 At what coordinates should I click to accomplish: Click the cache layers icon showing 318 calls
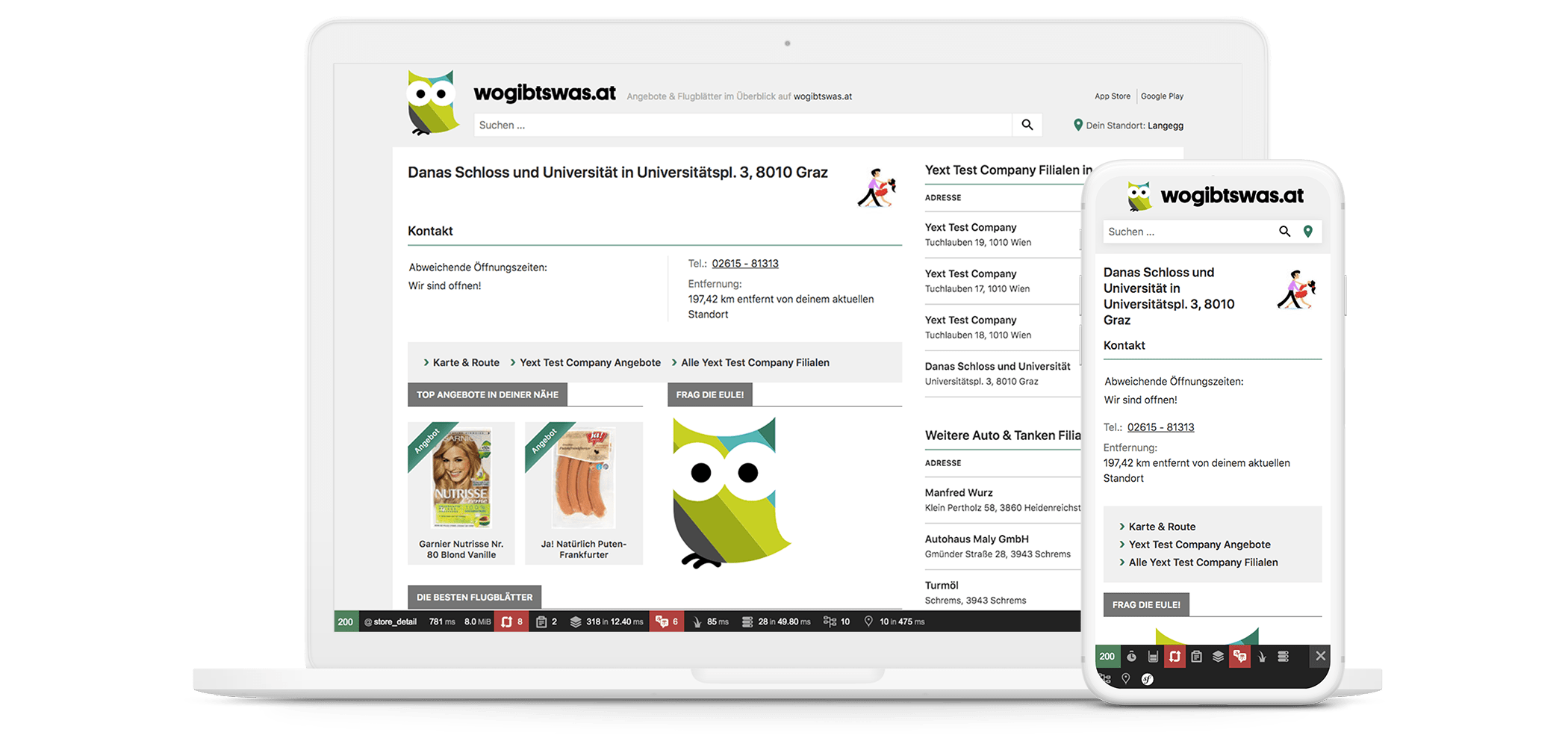click(606, 622)
